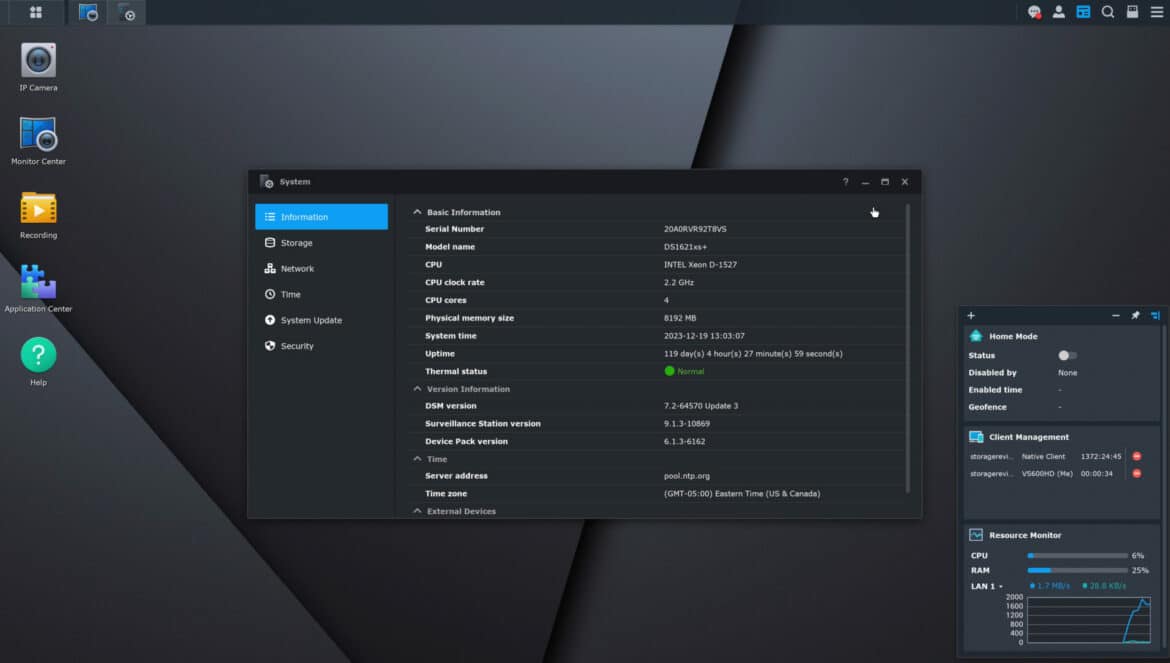Click the top-bar icon between search and hamburger
Image resolution: width=1170 pixels, height=663 pixels.
(x=1132, y=12)
